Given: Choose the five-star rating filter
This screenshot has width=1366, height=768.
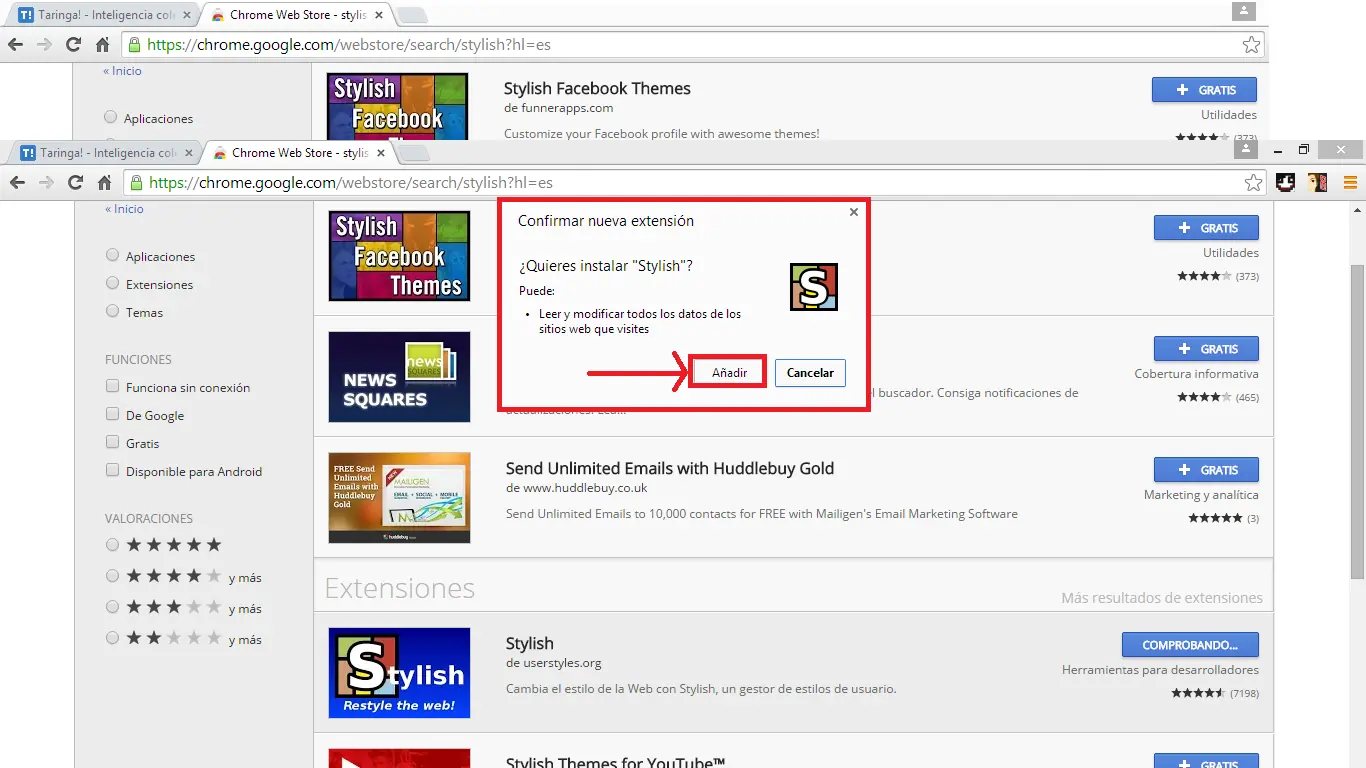Looking at the screenshot, I should (x=112, y=545).
